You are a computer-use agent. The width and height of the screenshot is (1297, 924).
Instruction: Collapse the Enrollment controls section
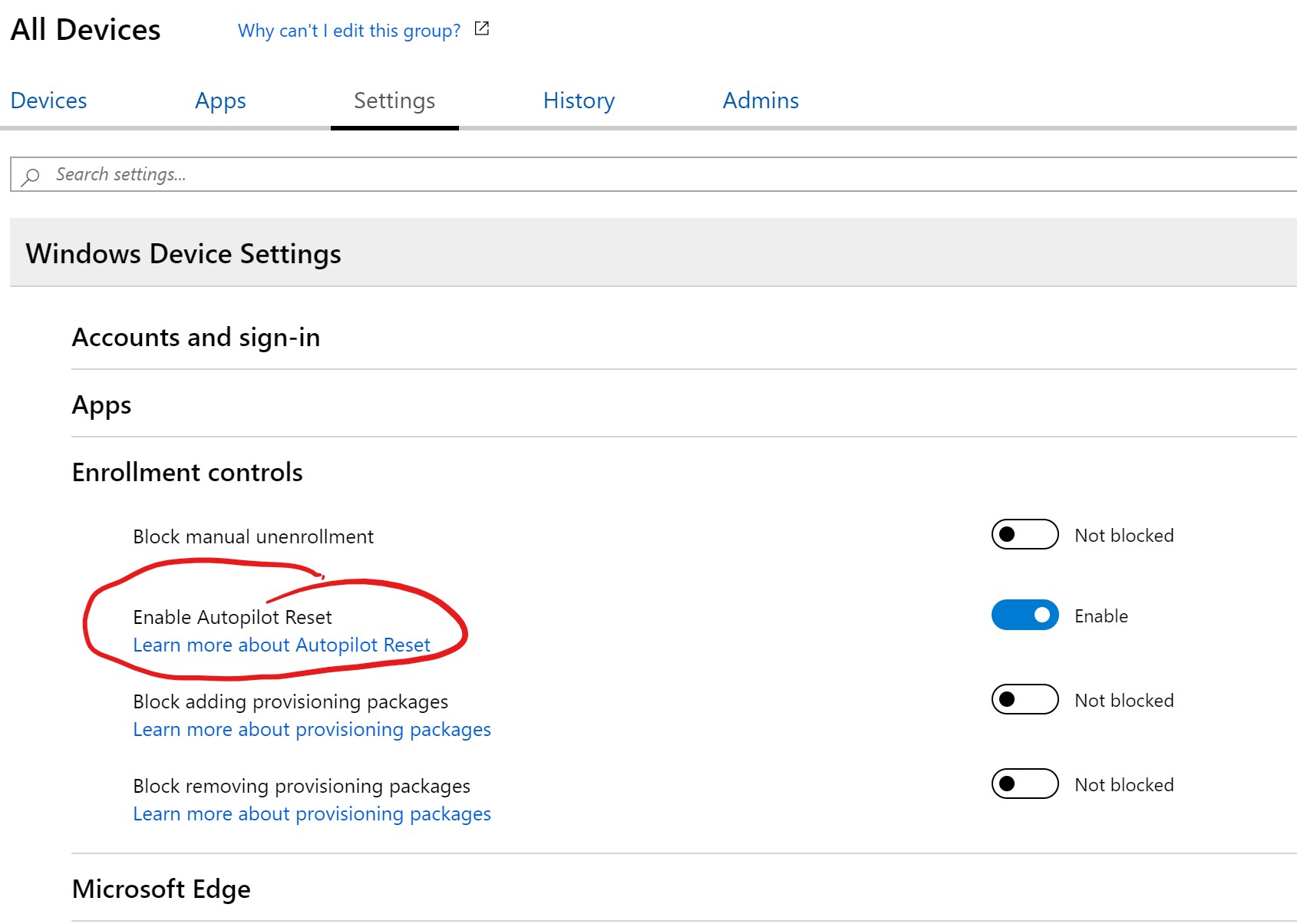pos(186,472)
